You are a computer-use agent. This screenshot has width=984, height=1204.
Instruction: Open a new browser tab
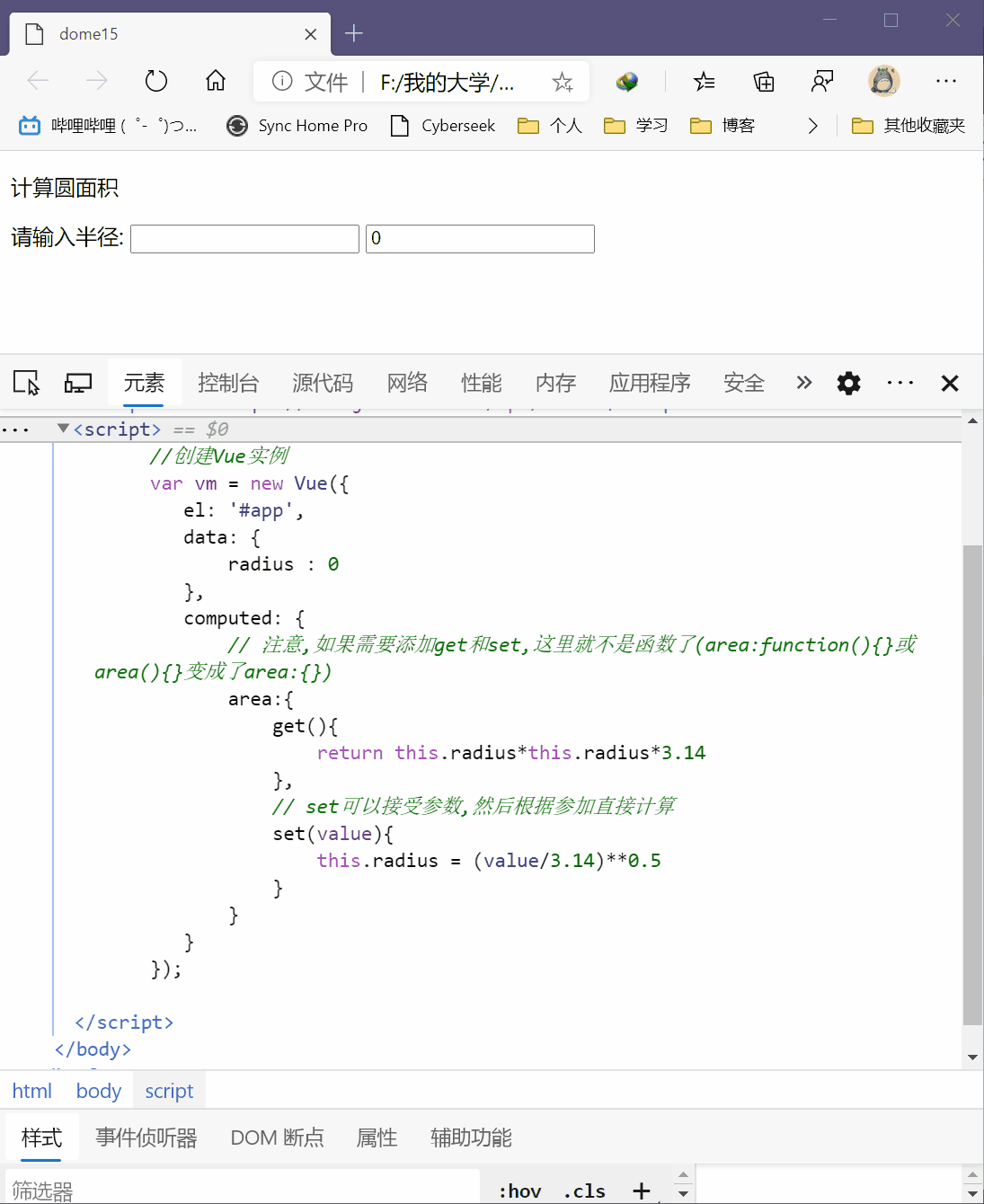point(354,34)
